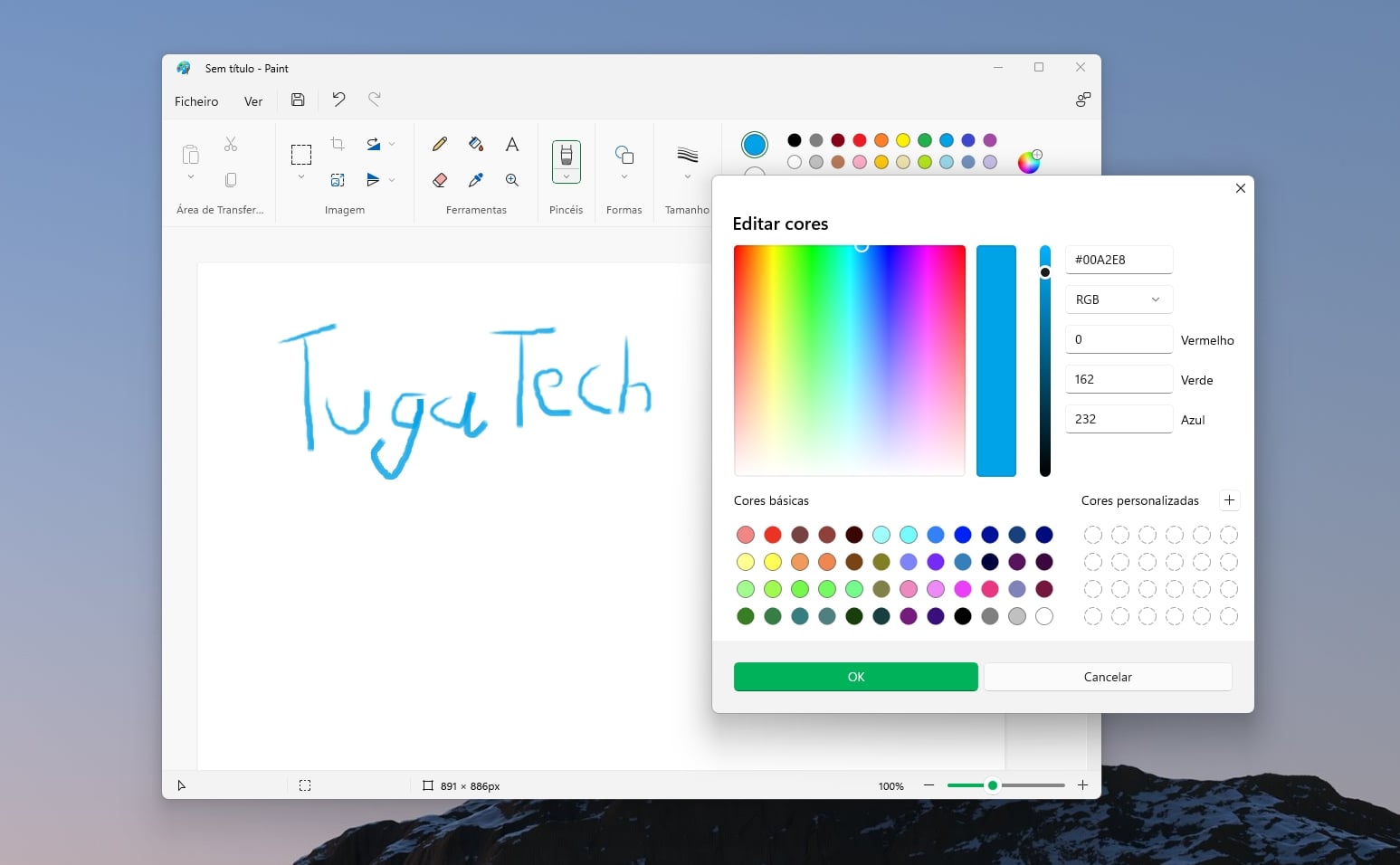The height and width of the screenshot is (865, 1400).
Task: Expand the Selection options chevron
Action: pos(301,177)
